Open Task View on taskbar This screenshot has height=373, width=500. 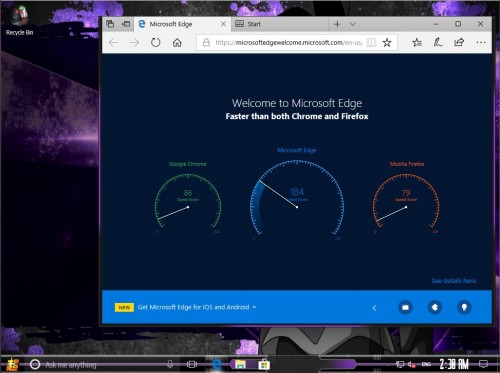[x=192, y=364]
